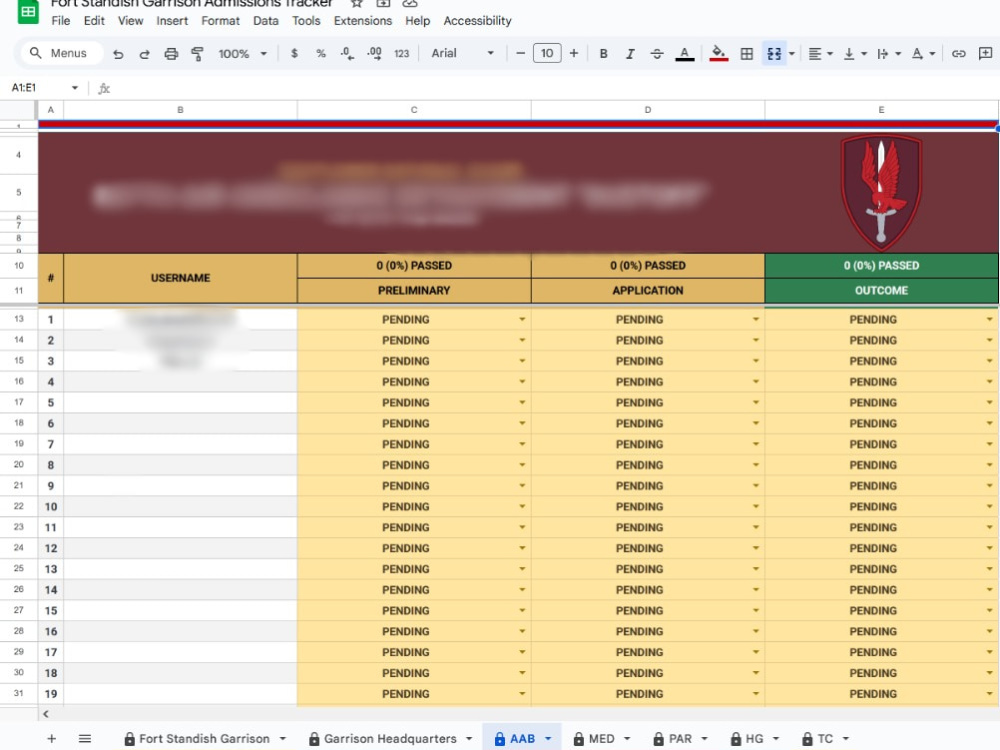Open AAB tab dropdown arrow

click(x=548, y=739)
